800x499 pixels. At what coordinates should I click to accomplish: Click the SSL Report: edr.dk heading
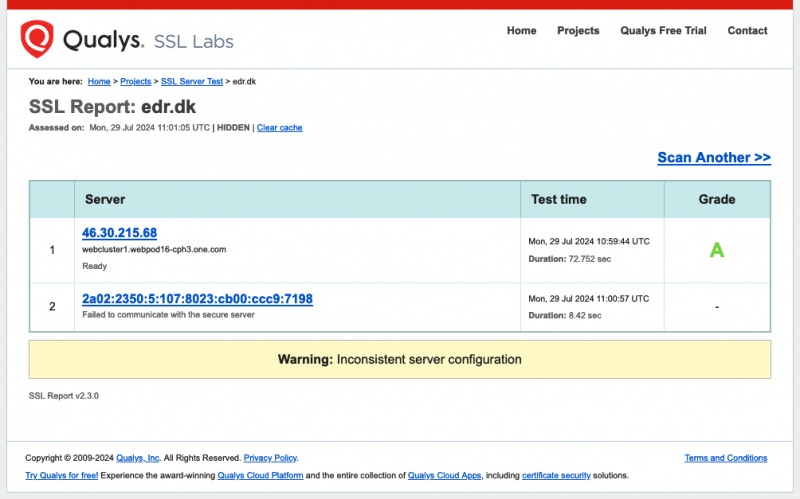tap(112, 107)
